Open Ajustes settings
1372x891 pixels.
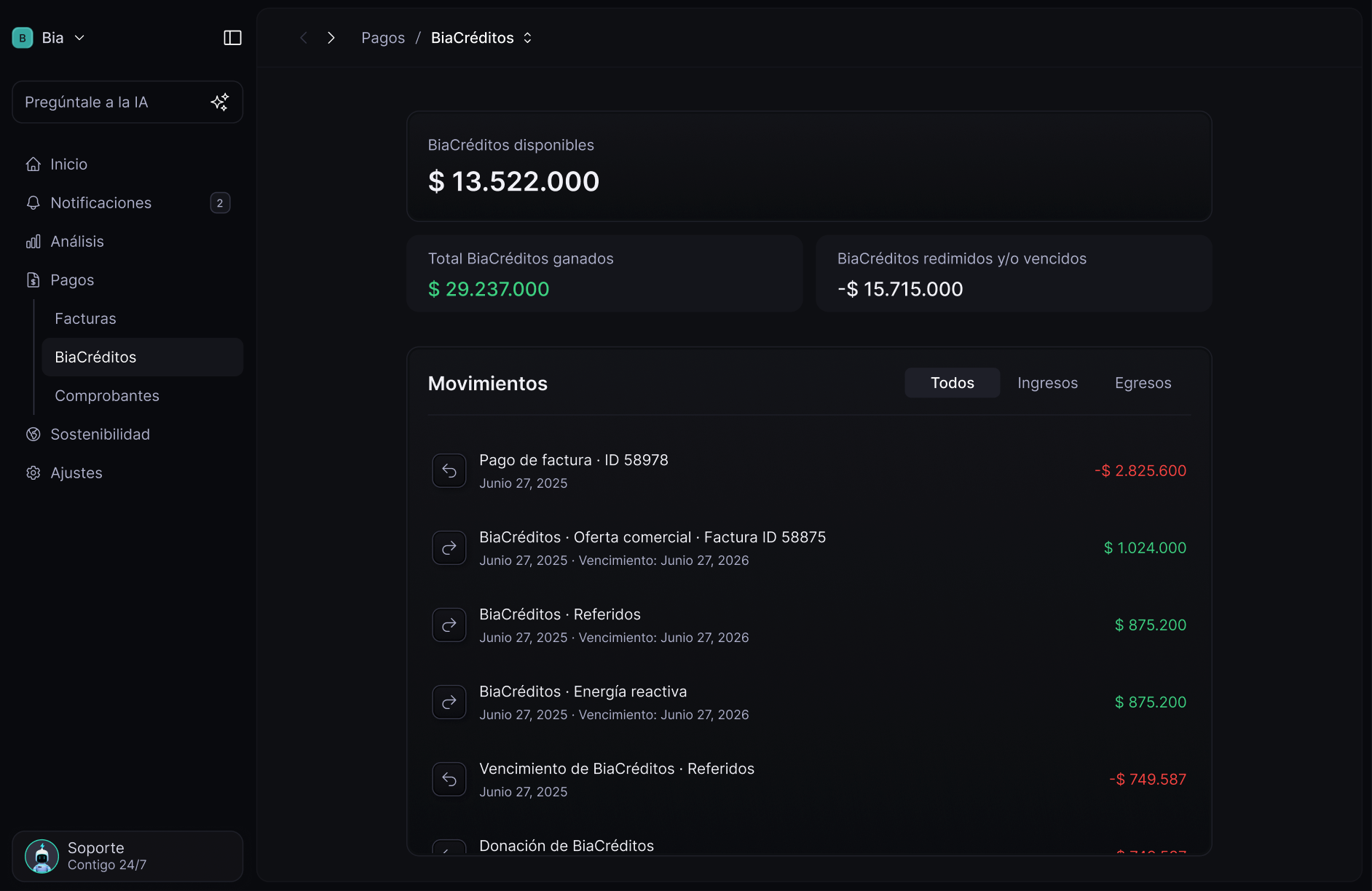coord(127,473)
